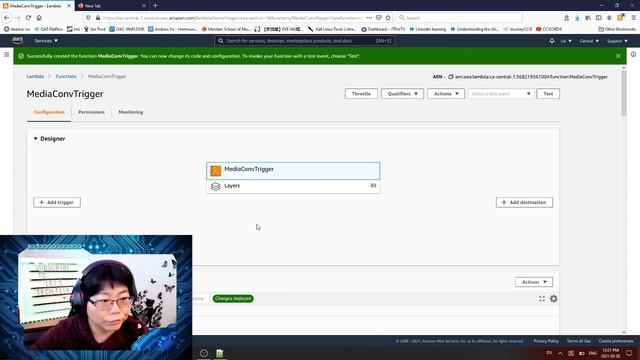Click the orange Lambda function icon
This screenshot has height=360, width=640.
216,171
